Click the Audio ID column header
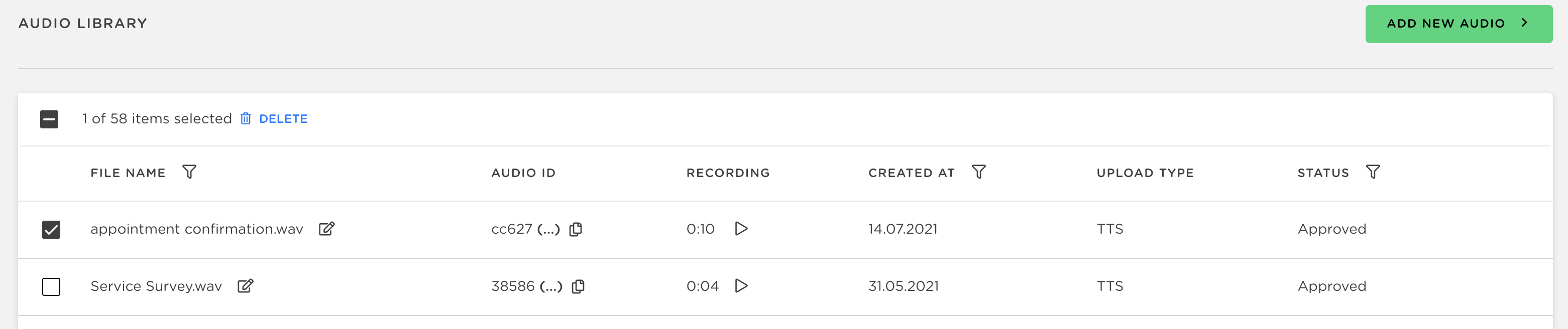1568x329 pixels. pos(523,173)
